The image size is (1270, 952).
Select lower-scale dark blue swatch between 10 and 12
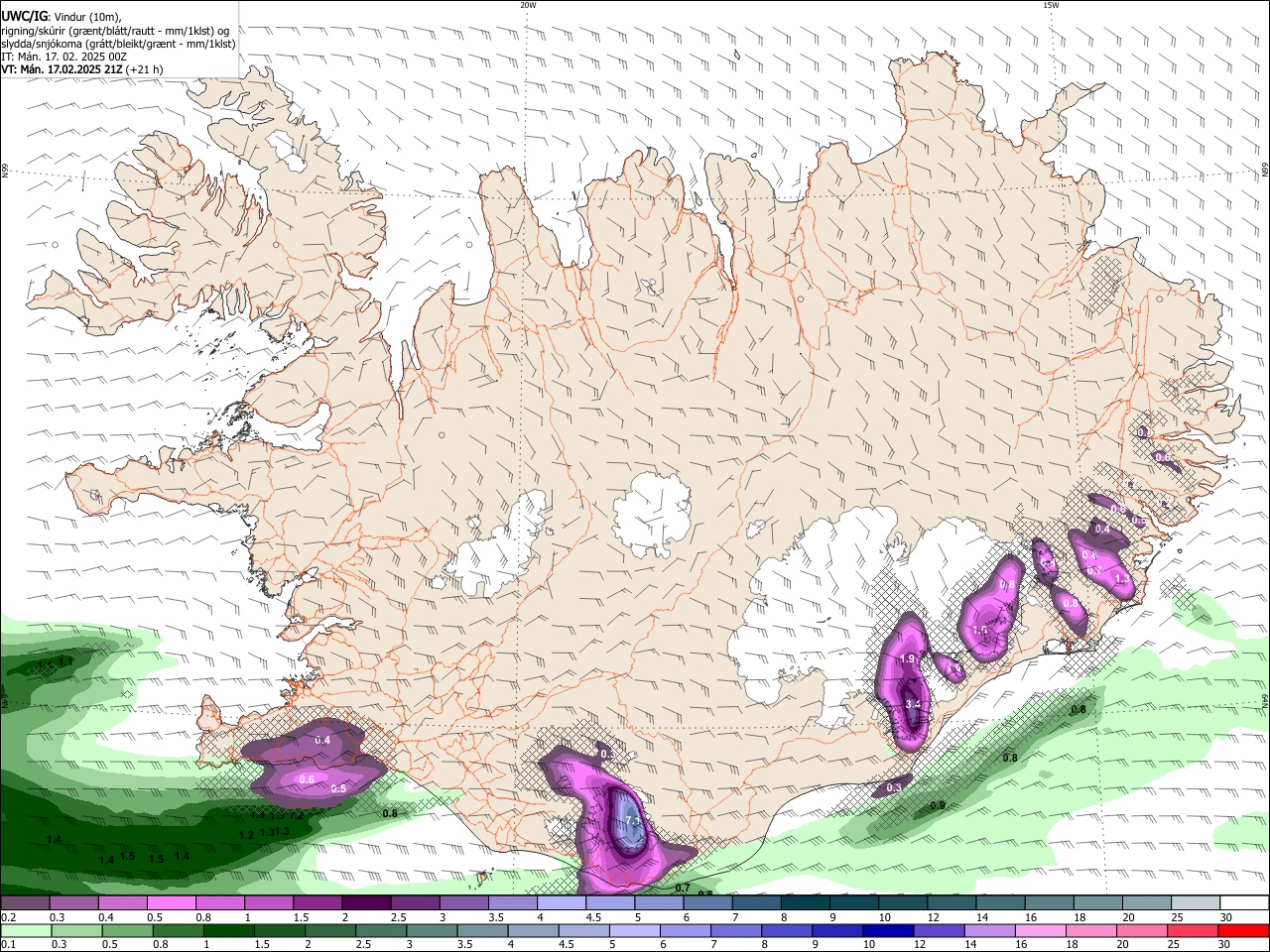point(890,930)
